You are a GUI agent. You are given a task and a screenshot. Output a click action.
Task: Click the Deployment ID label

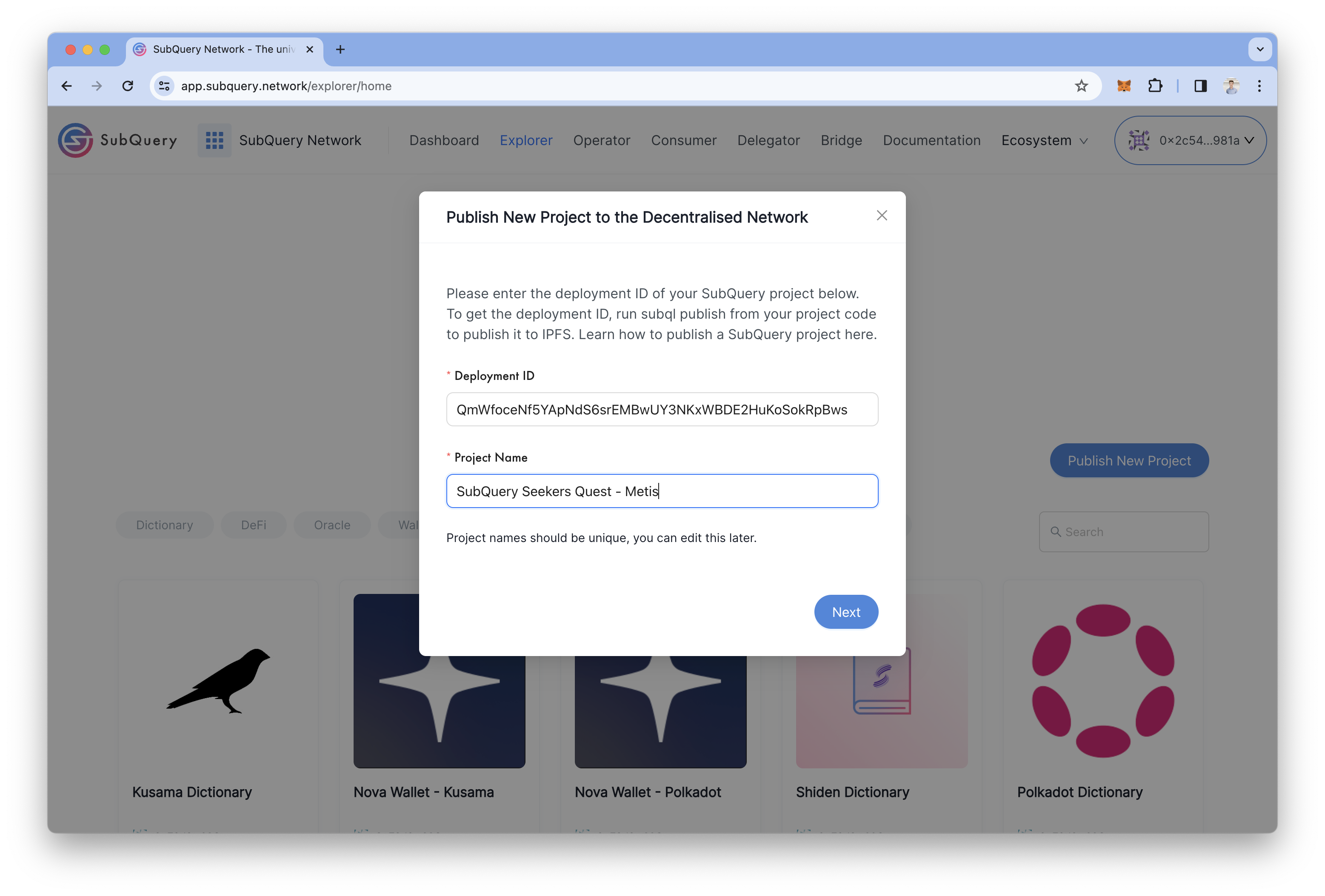click(x=494, y=376)
